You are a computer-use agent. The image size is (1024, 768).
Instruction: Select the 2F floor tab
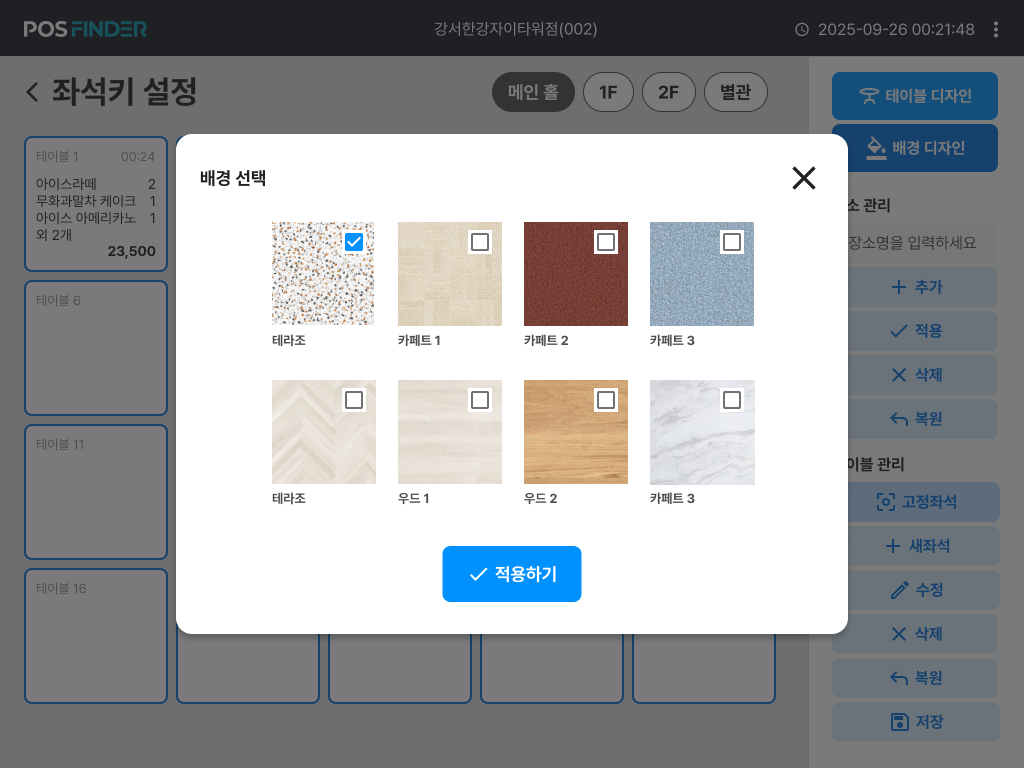coord(668,92)
